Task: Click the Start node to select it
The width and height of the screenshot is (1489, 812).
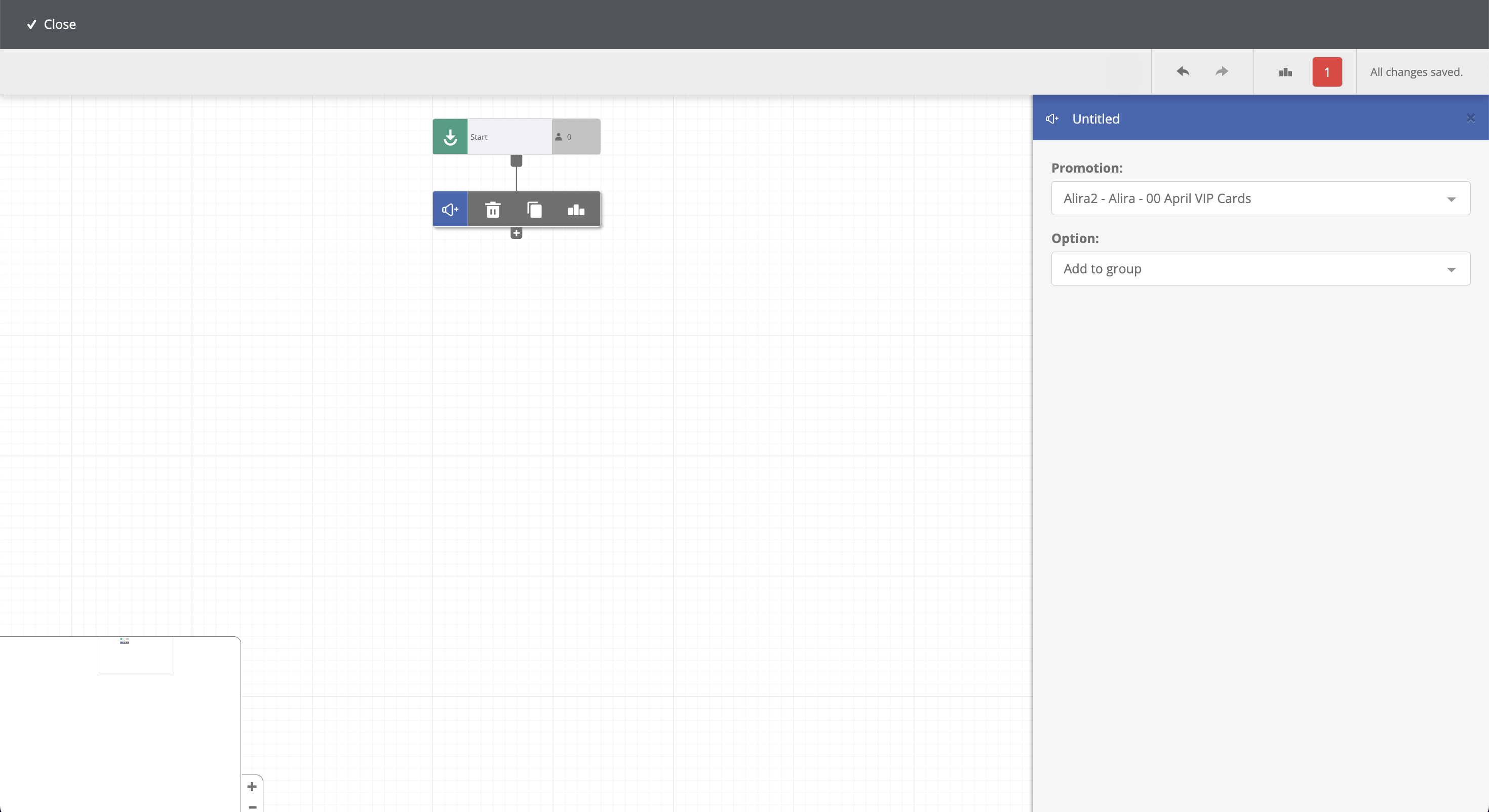Action: point(515,136)
